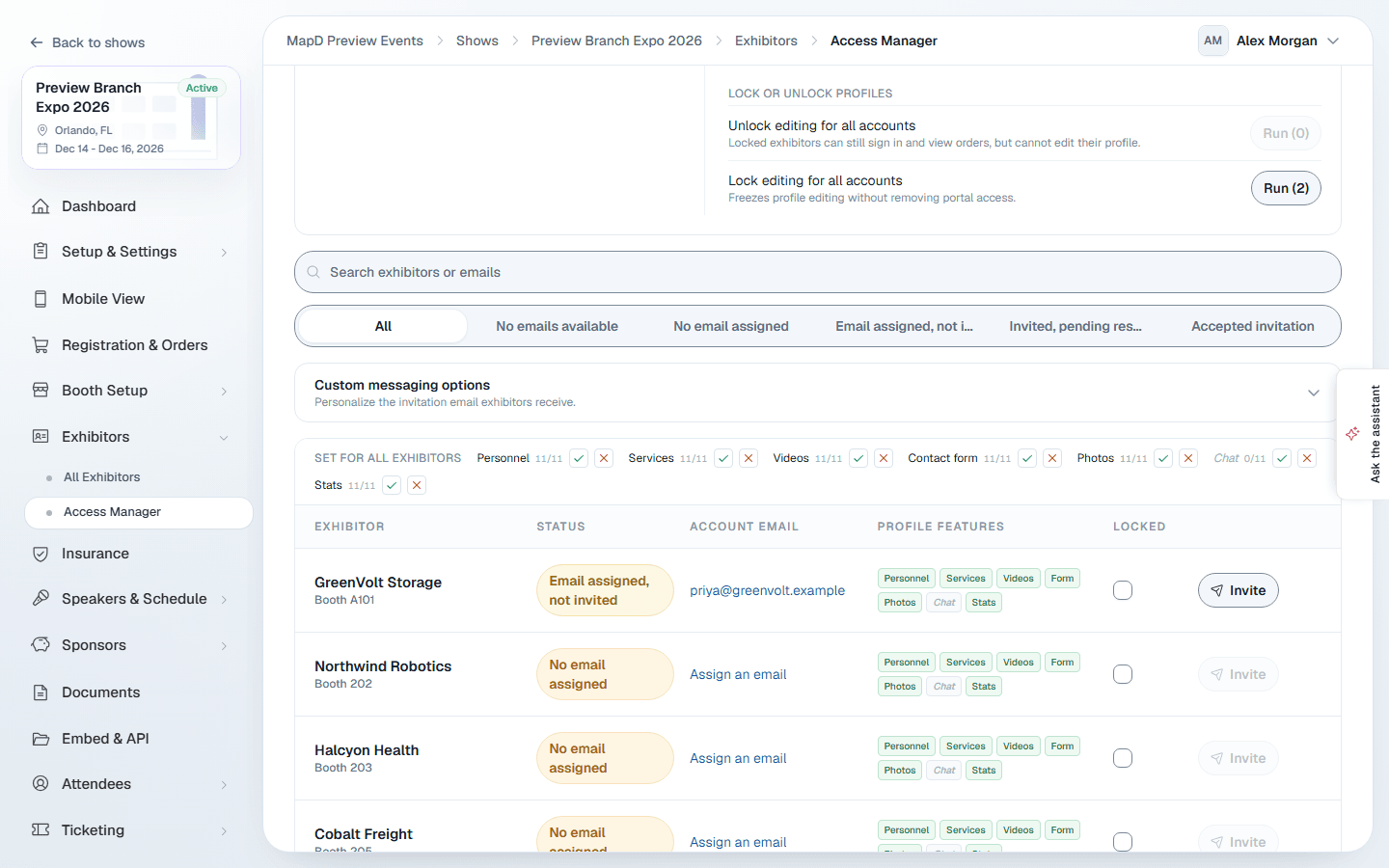Click the Insurance shield icon
This screenshot has width=1389, height=868.
click(x=41, y=554)
